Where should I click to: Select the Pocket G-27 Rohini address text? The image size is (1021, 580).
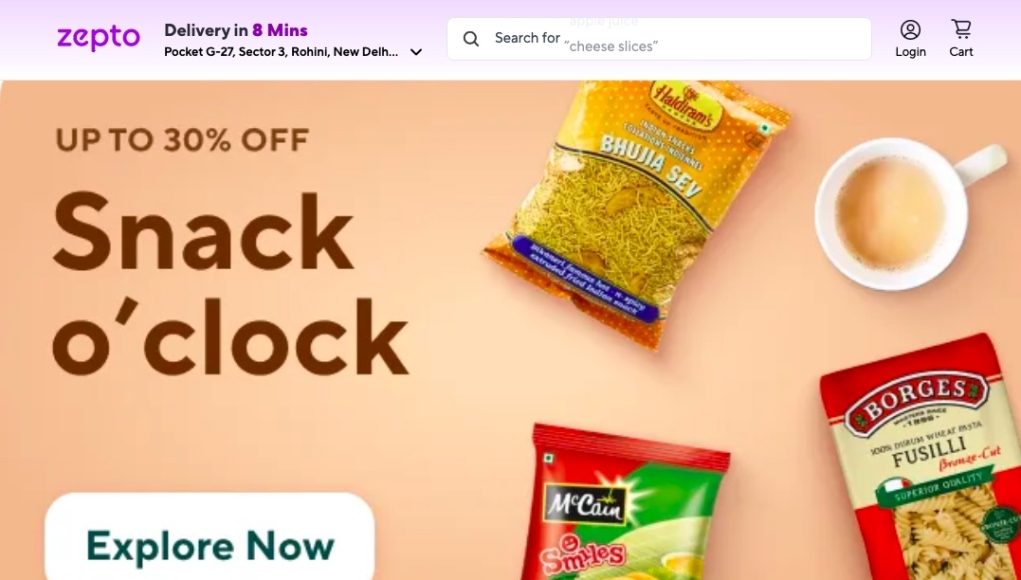pos(281,52)
